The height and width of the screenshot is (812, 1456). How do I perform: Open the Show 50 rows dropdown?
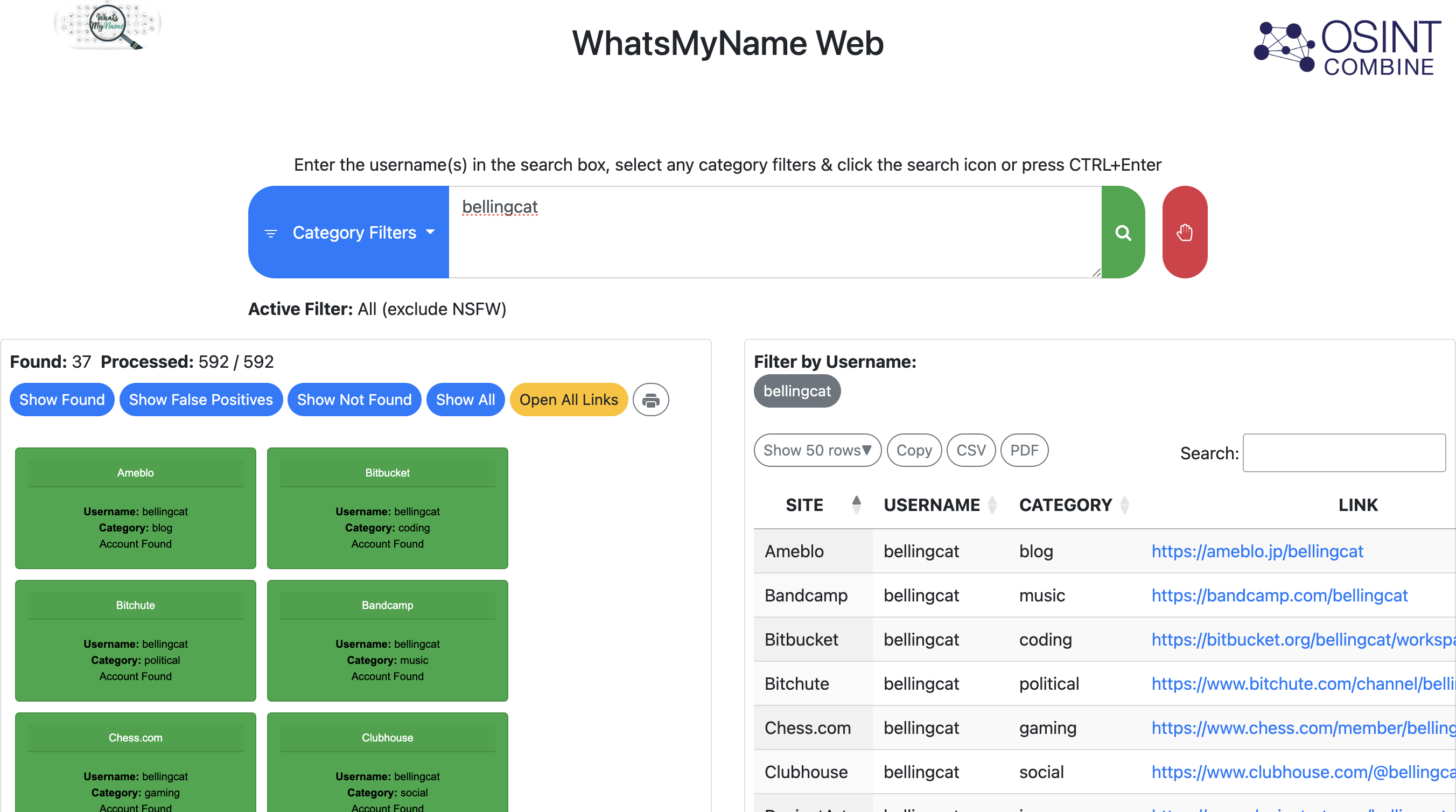click(817, 450)
